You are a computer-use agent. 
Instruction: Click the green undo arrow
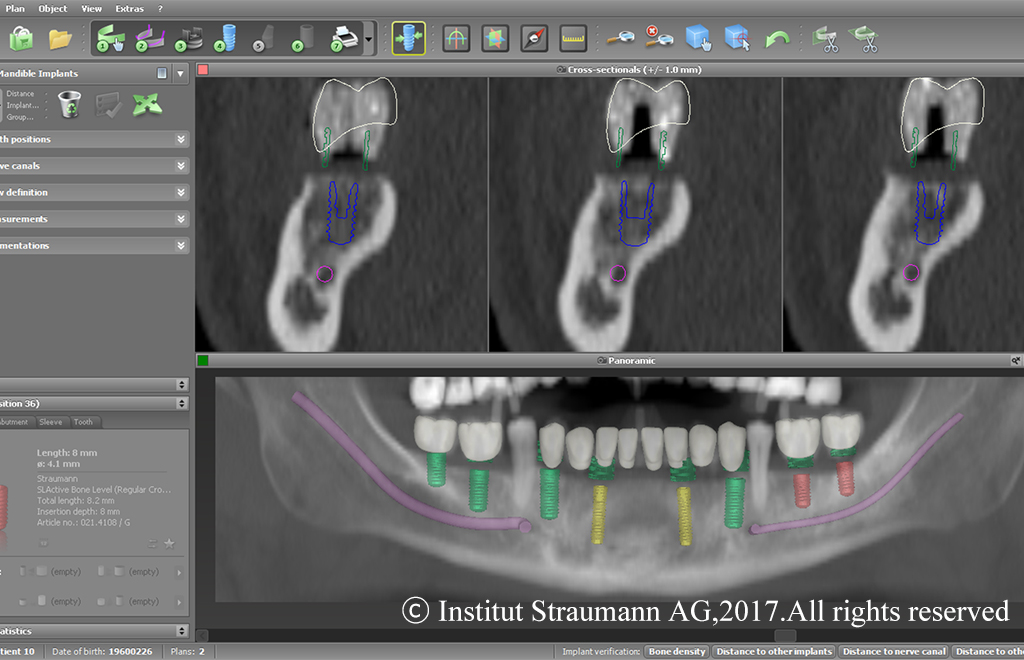click(x=778, y=39)
